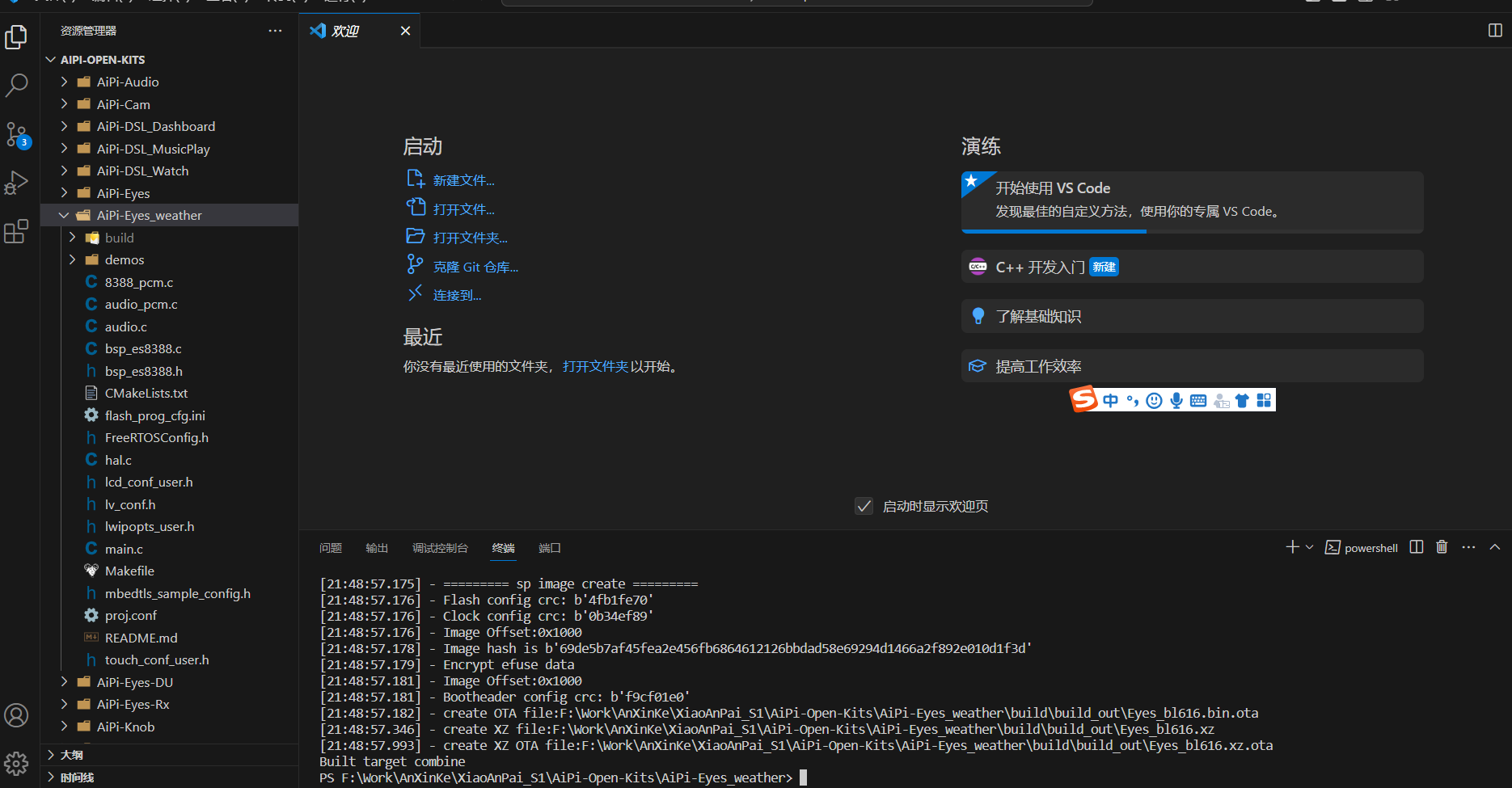1512x788 pixels.
Task: Switch to the 问题 panel tab
Action: pos(331,548)
